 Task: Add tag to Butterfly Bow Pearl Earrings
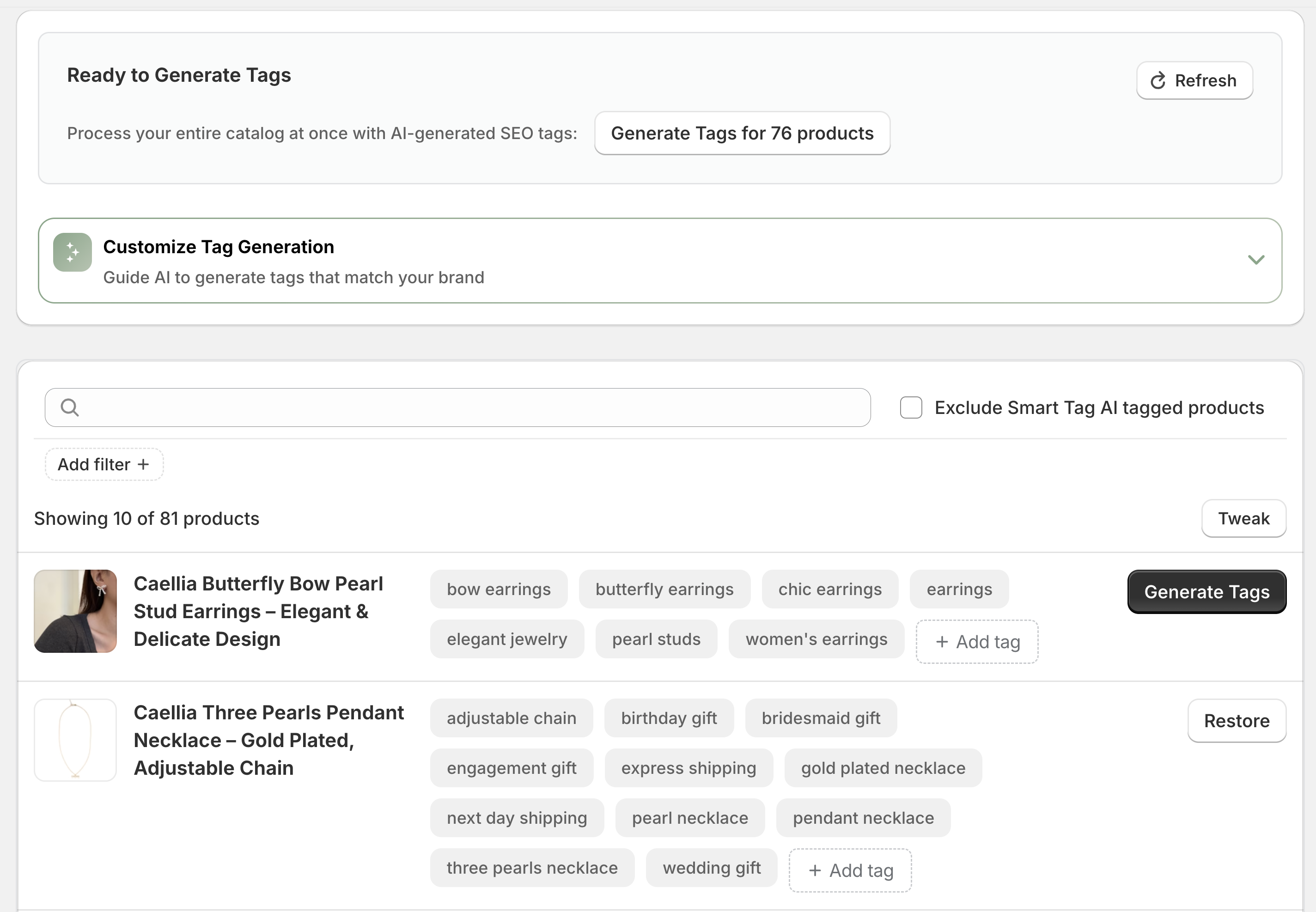[977, 642]
